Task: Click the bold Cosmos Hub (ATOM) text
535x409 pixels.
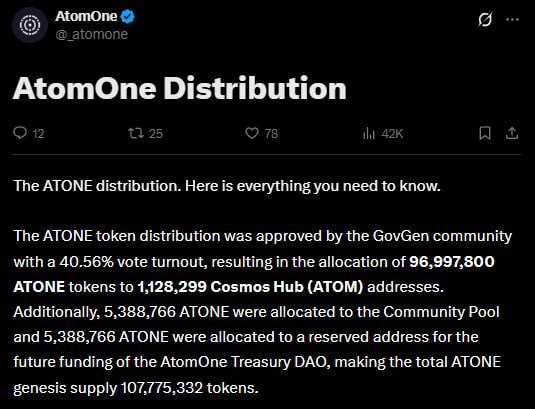Action: coord(287,287)
